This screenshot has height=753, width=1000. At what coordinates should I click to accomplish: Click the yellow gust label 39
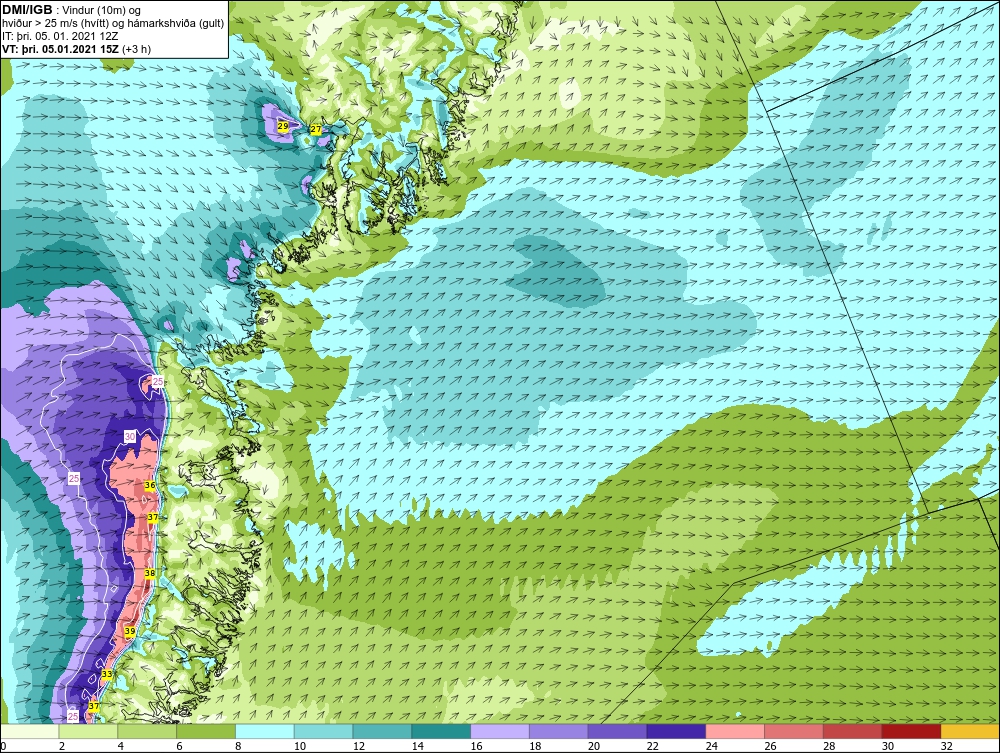coord(129,631)
